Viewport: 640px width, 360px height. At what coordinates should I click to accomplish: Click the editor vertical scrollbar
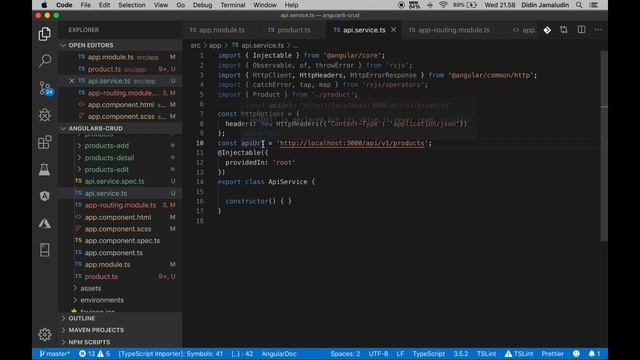604,146
